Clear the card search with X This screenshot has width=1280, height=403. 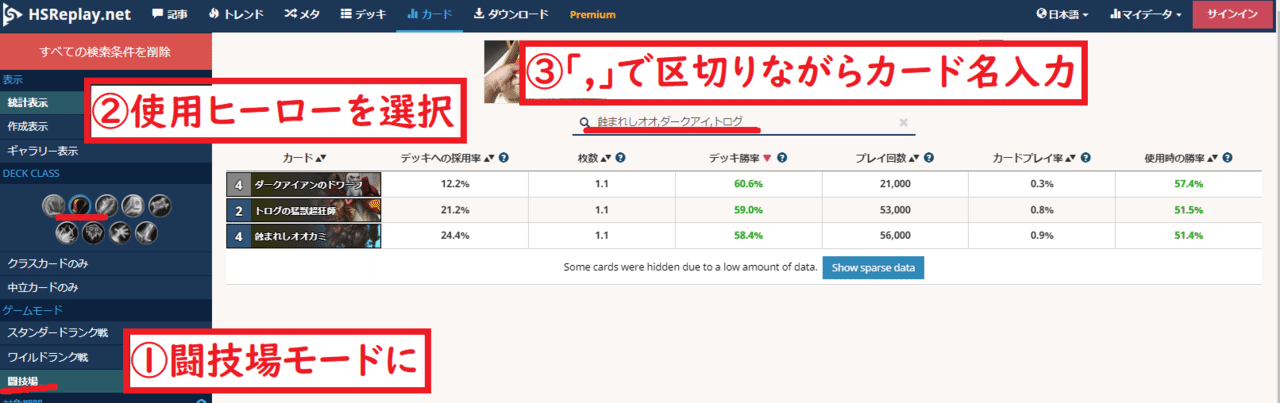click(x=903, y=122)
